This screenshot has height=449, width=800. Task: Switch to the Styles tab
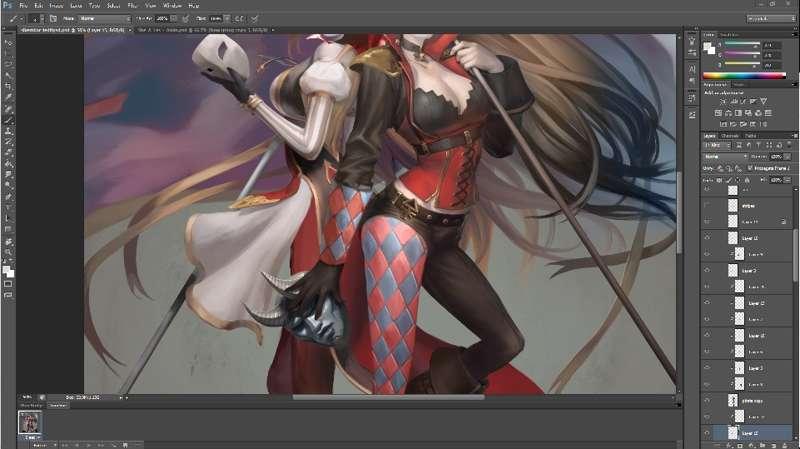click(x=738, y=85)
